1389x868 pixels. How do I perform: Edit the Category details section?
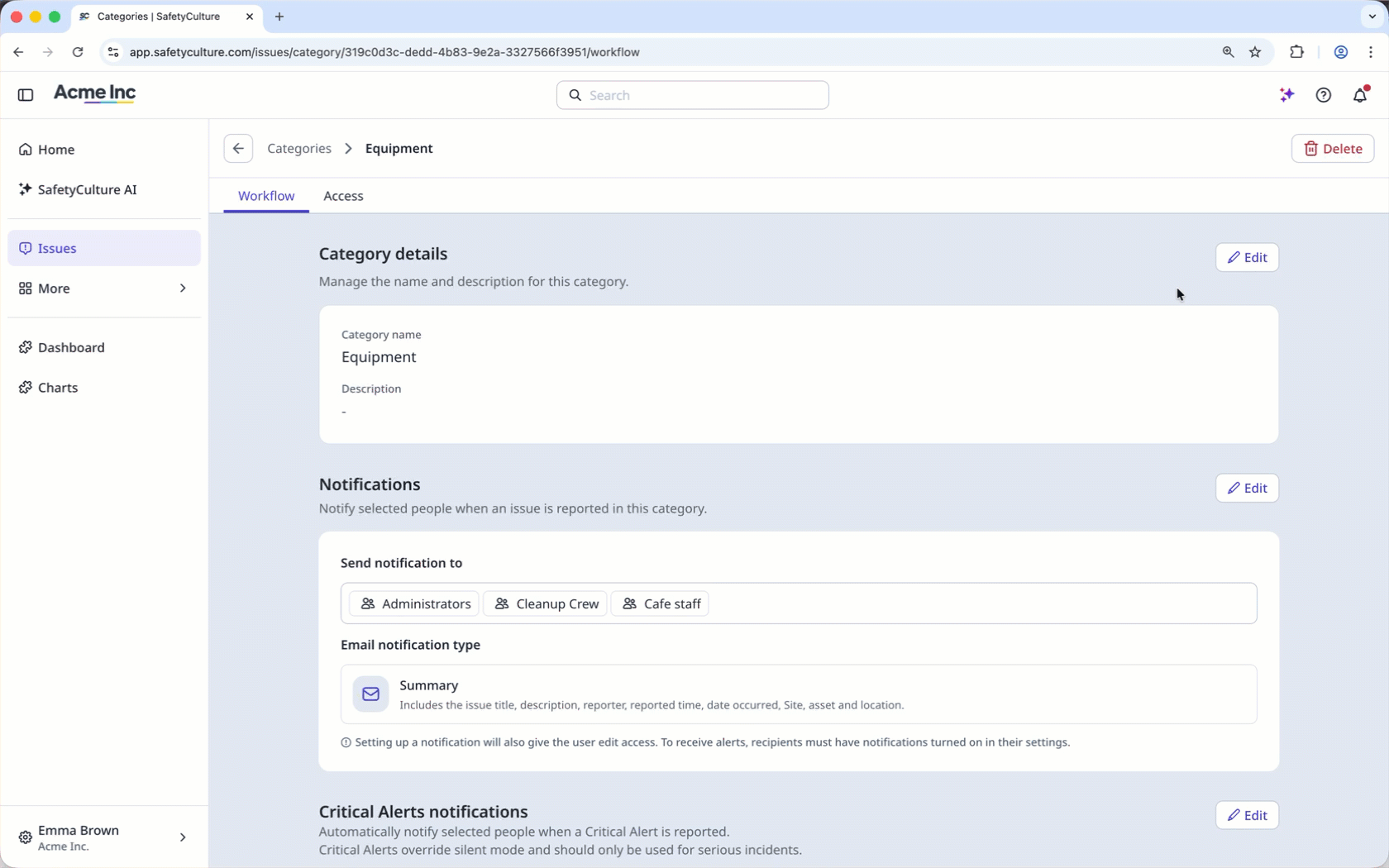tap(1247, 257)
